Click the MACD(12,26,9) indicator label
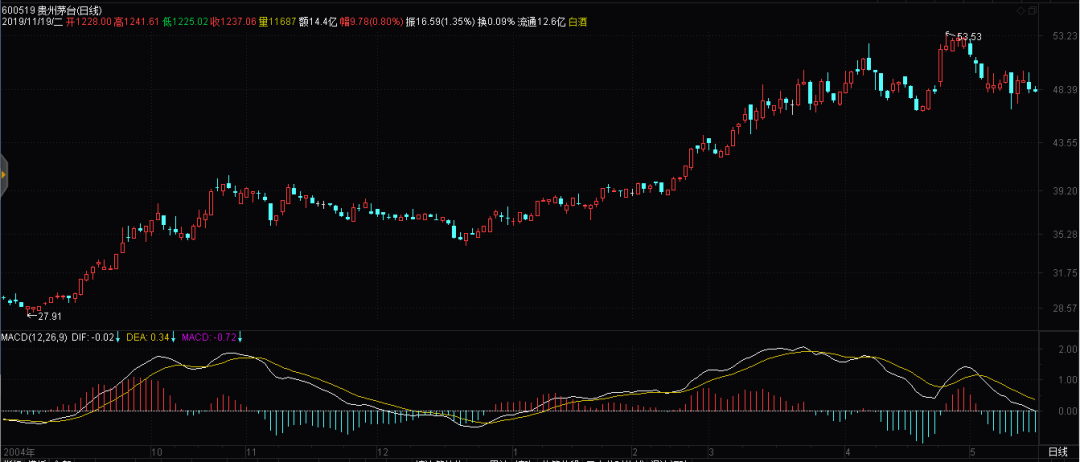 click(x=34, y=337)
